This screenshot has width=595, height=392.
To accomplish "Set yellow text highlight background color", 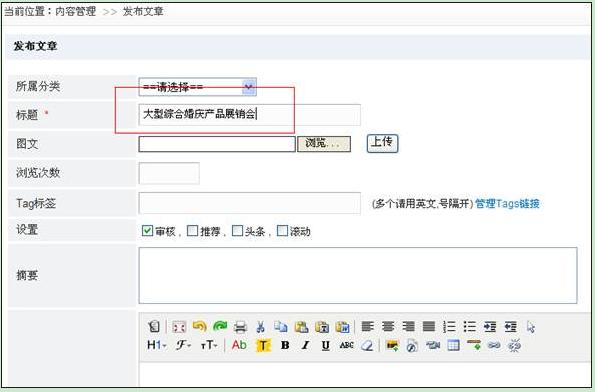I will click(264, 346).
